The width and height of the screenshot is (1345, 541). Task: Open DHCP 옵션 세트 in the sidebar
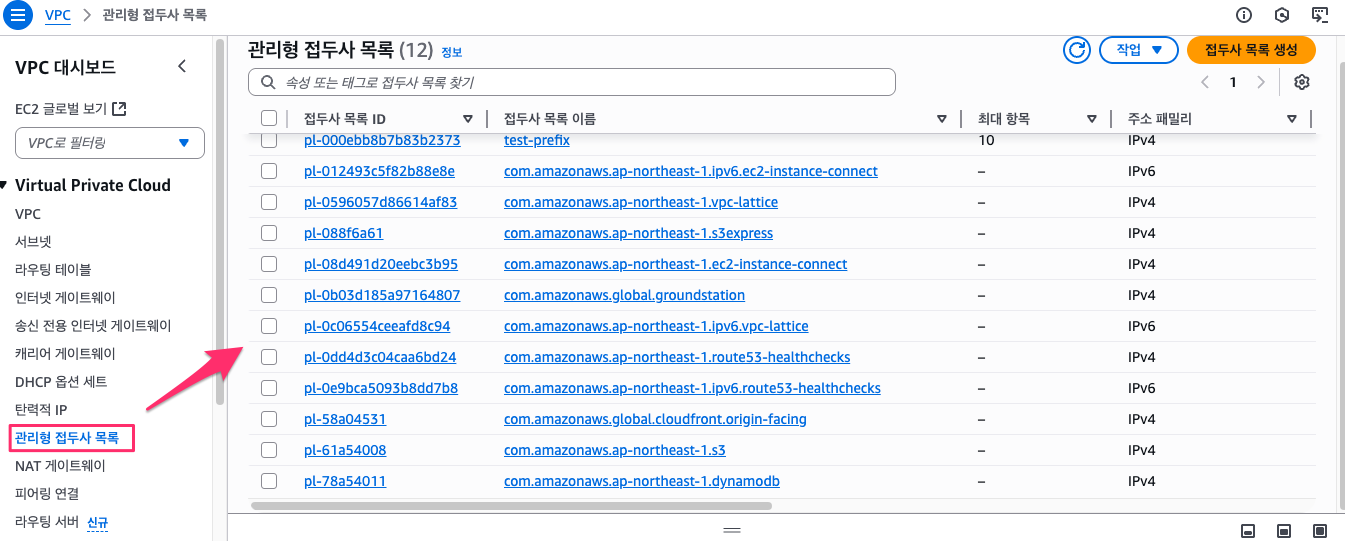tap(61, 382)
